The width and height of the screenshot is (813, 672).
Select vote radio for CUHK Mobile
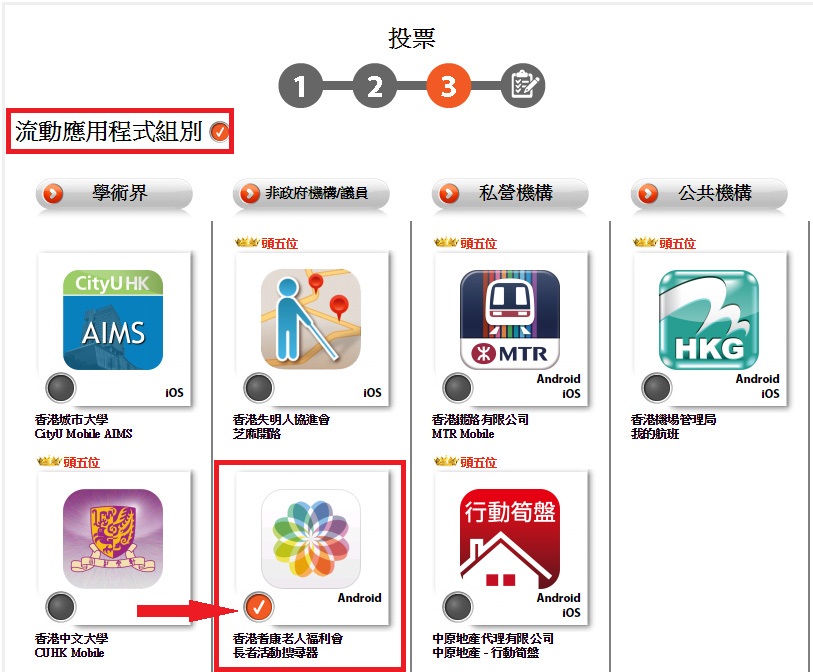61,607
